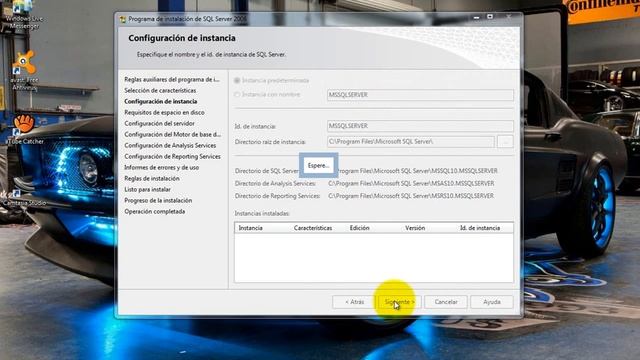
Task: Select Listo para instalar step
Action: click(147, 190)
